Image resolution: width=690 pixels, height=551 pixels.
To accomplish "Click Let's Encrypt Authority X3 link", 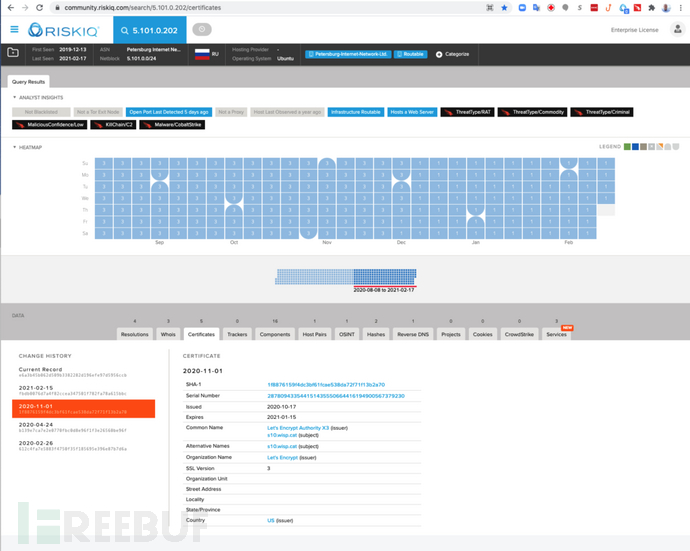I will pos(298,428).
